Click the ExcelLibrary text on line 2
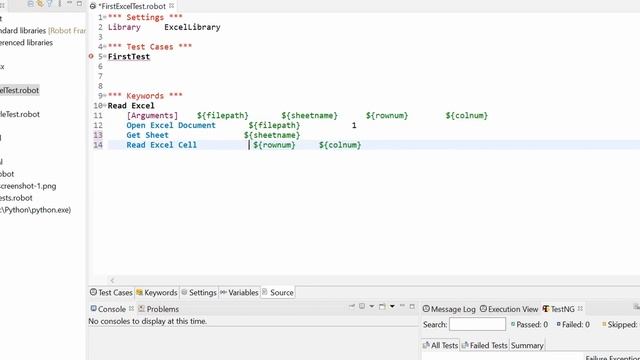The height and width of the screenshot is (360, 640). [192, 27]
